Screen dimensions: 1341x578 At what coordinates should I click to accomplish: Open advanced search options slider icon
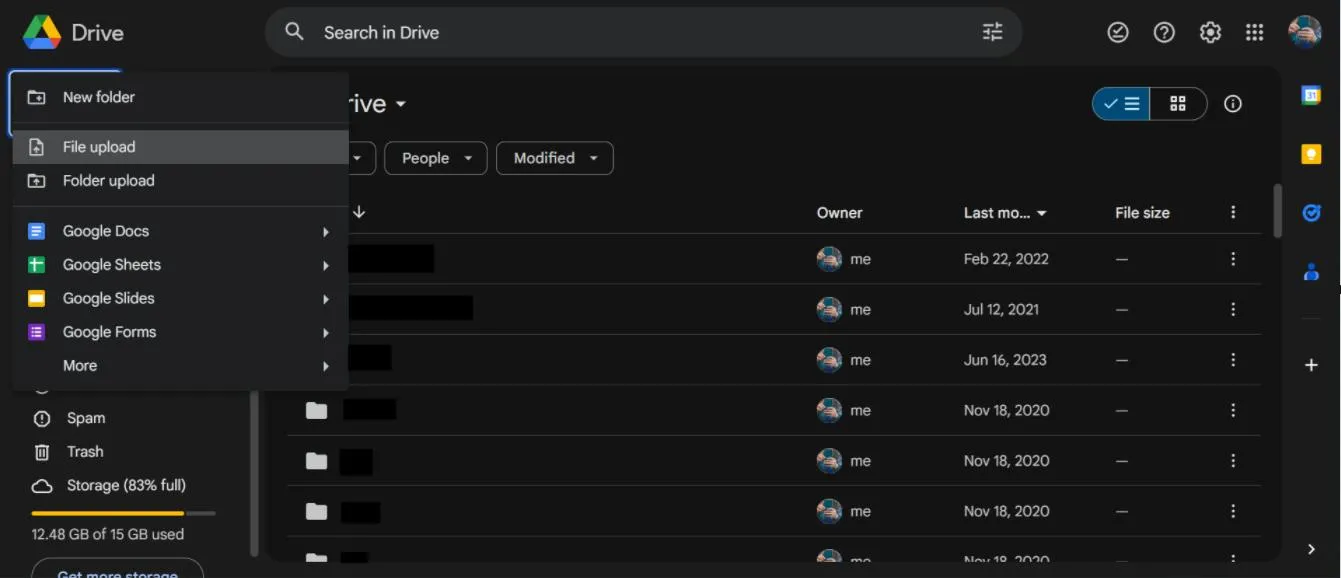pyautogui.click(x=992, y=32)
